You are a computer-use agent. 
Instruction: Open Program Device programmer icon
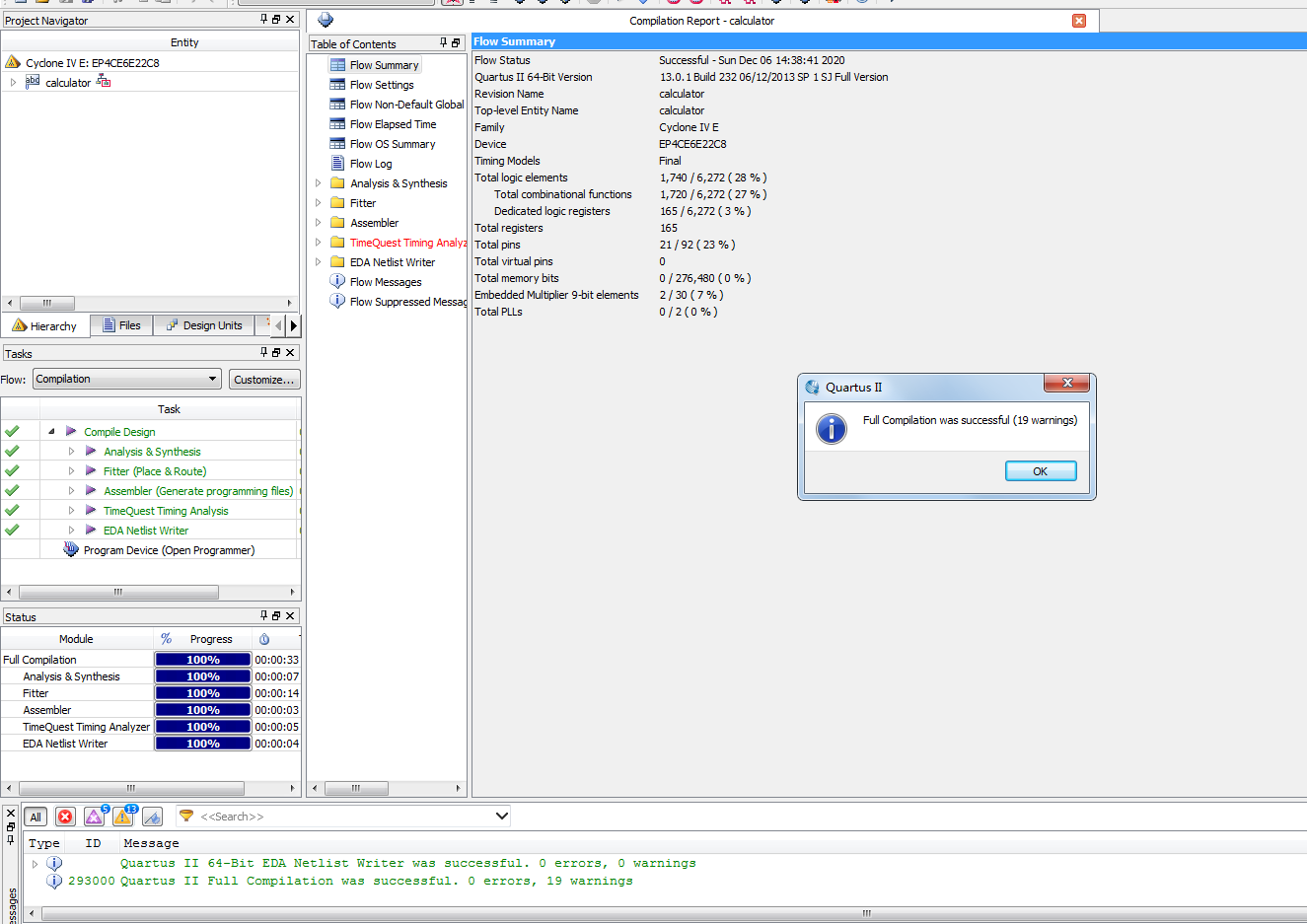(71, 550)
